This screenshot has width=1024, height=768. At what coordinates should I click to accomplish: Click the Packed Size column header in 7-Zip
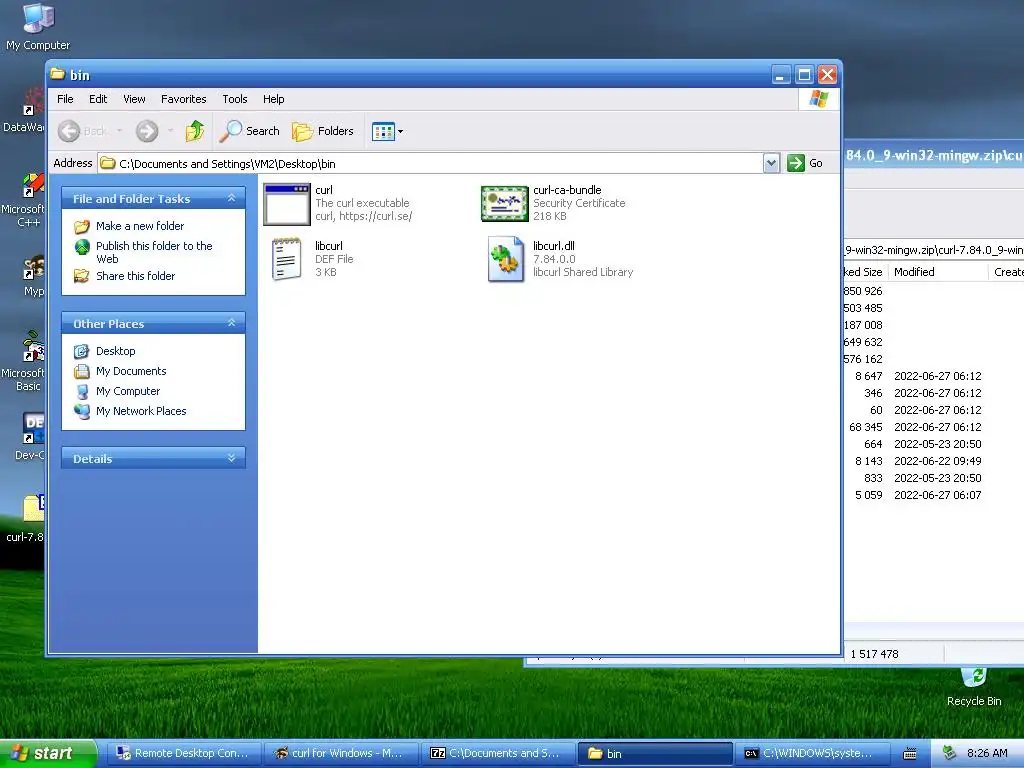pyautogui.click(x=865, y=272)
